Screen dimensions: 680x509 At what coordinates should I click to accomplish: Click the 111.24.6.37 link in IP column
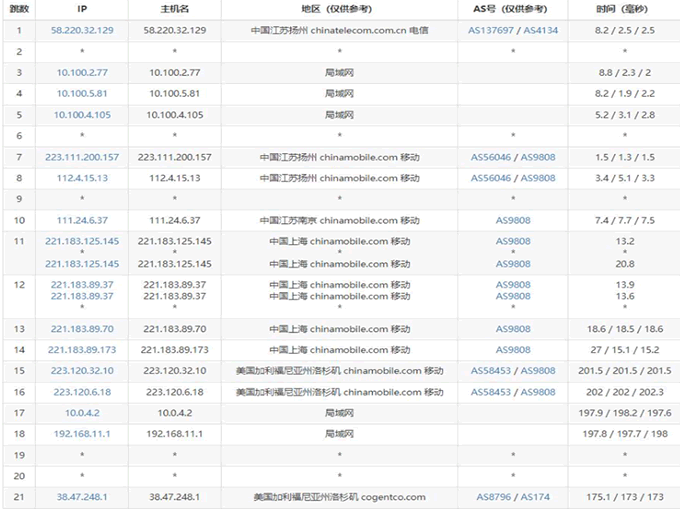tap(82, 220)
